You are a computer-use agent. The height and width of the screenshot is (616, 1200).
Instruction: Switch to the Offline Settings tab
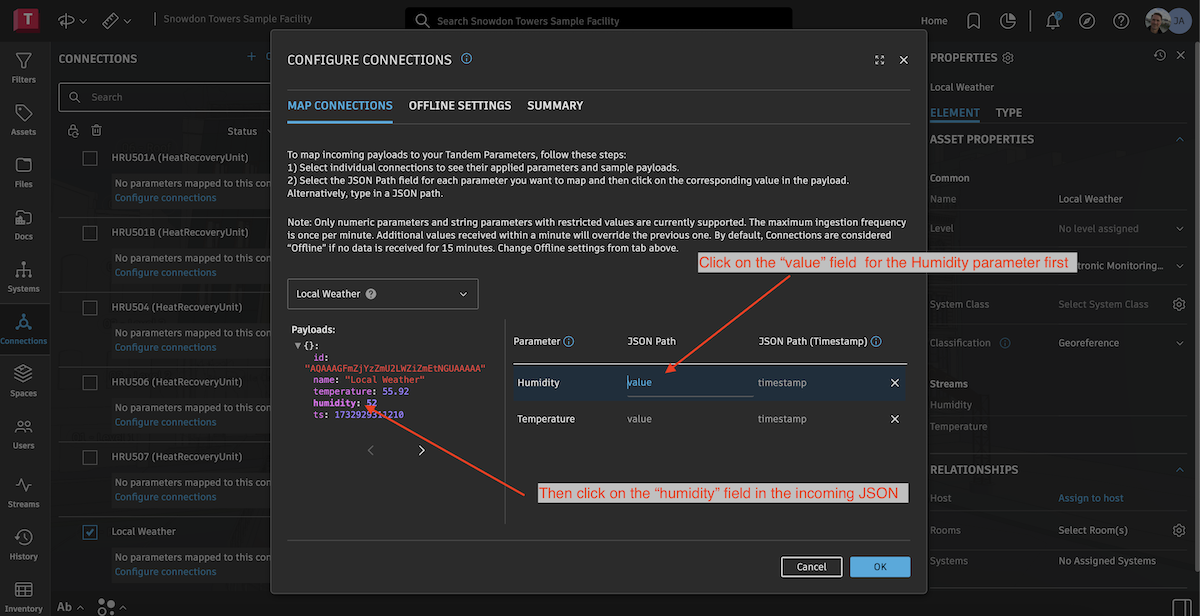(460, 106)
